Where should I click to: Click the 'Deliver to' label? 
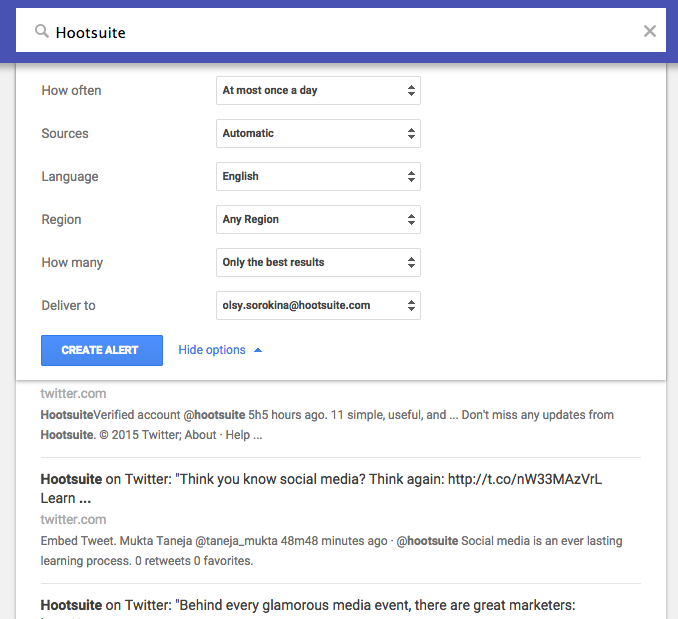pyautogui.click(x=68, y=306)
